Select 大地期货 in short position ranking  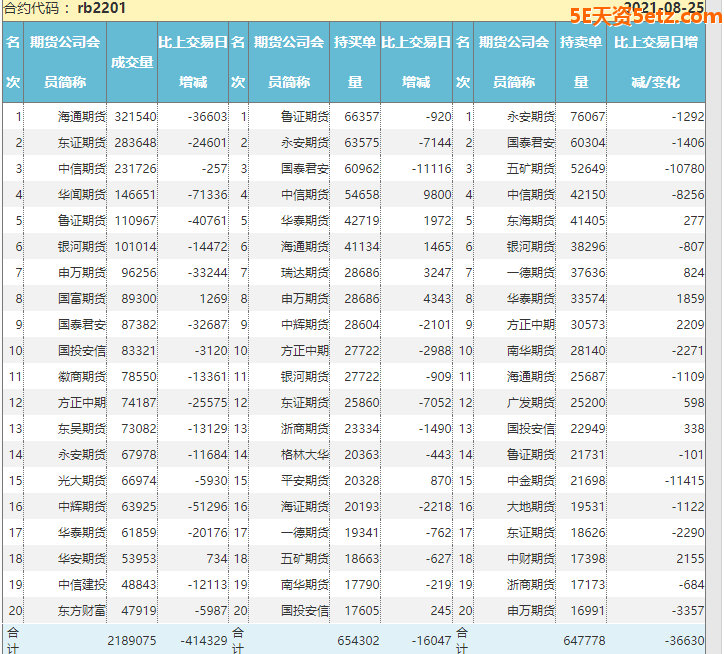point(531,507)
